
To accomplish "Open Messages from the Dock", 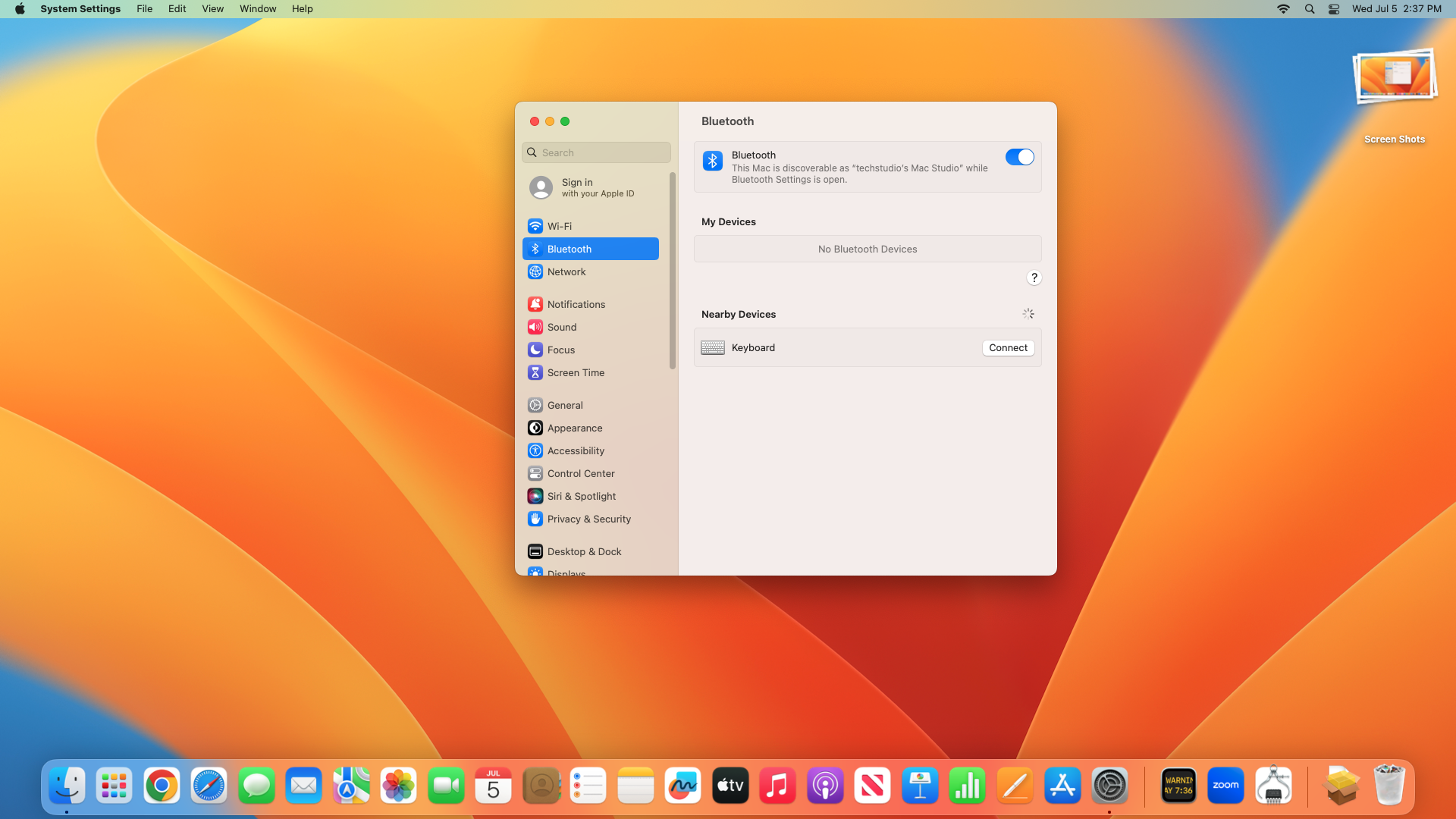I will tap(256, 786).
